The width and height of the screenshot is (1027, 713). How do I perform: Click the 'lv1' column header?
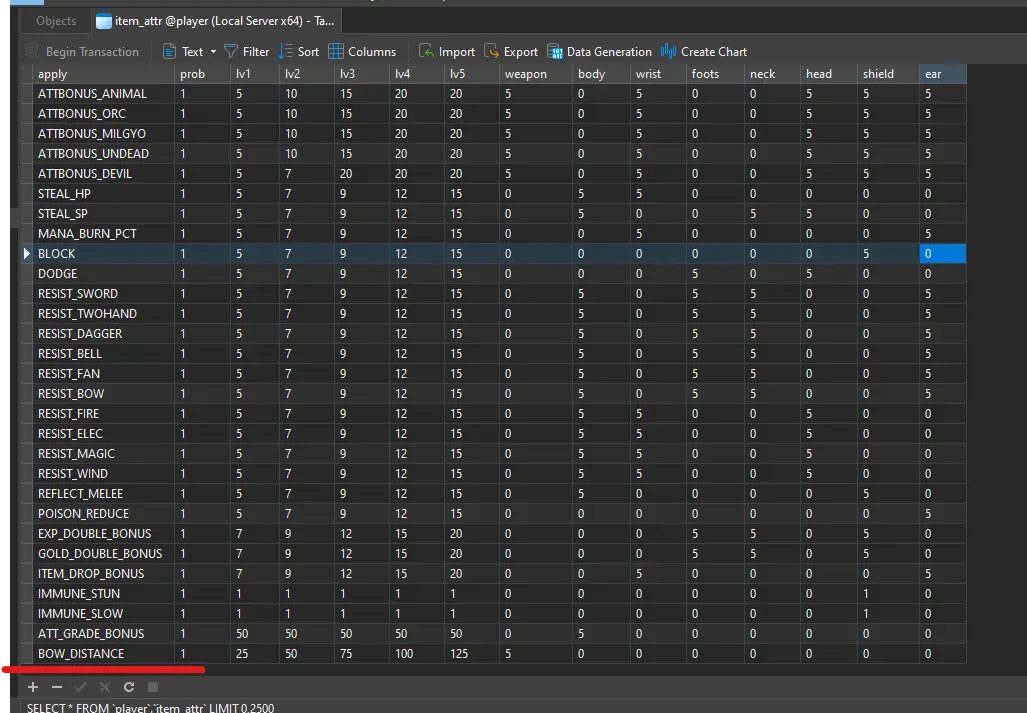(x=255, y=74)
